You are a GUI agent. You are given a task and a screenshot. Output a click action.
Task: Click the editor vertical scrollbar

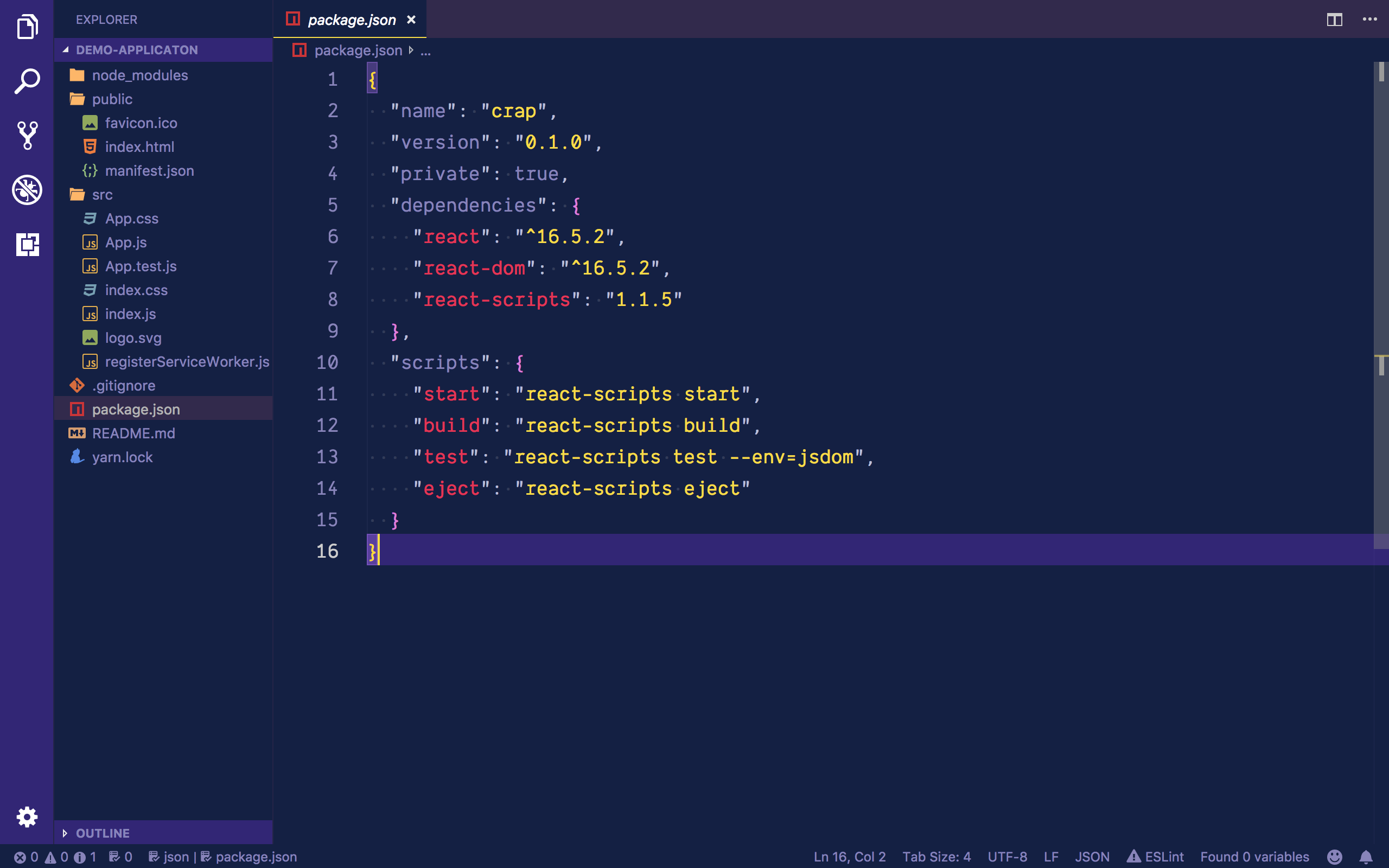1381,287
